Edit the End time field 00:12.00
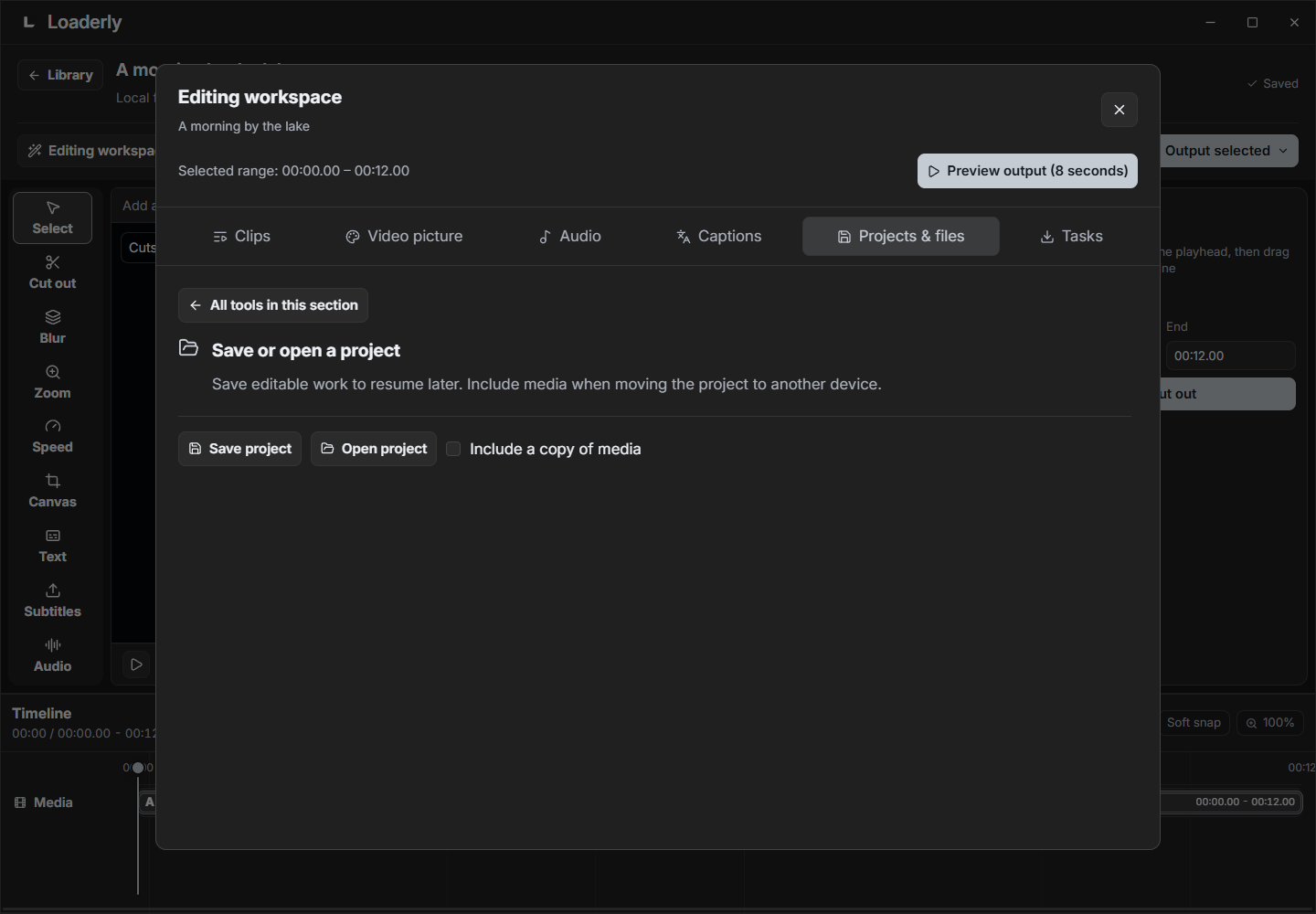Image resolution: width=1316 pixels, height=914 pixels. 1230,356
